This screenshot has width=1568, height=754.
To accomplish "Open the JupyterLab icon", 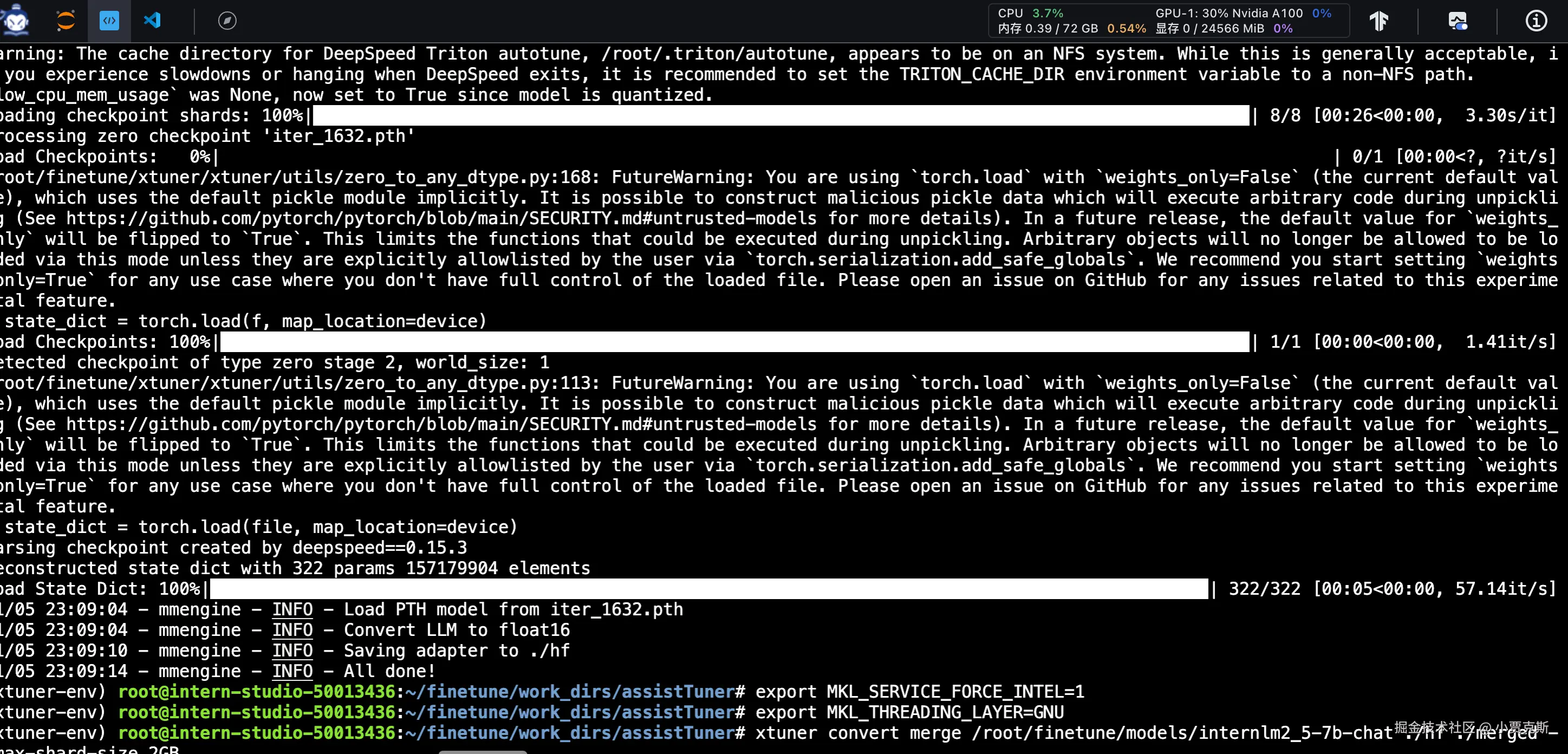I will [65, 20].
